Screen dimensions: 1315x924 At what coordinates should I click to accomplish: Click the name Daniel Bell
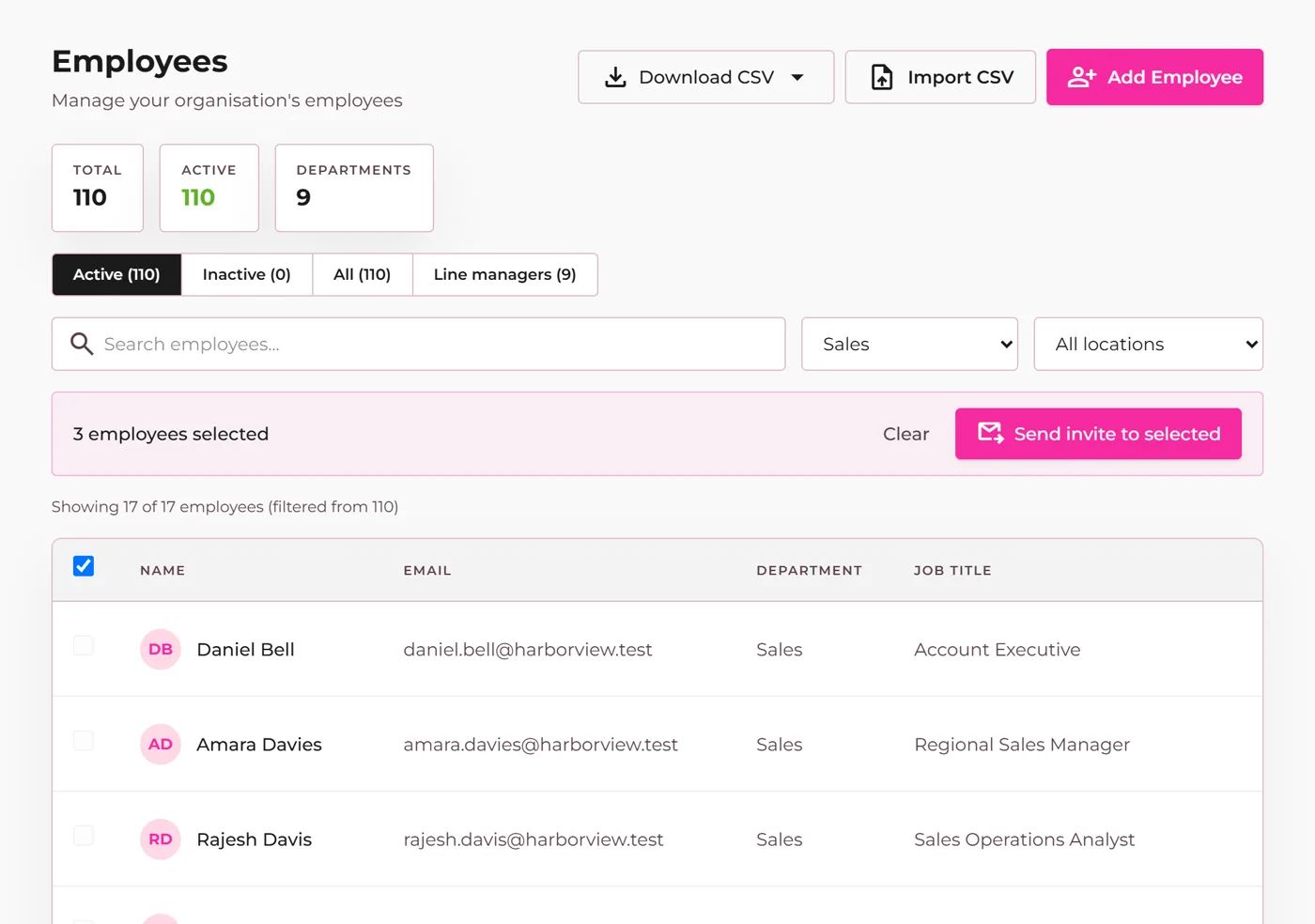tap(245, 649)
